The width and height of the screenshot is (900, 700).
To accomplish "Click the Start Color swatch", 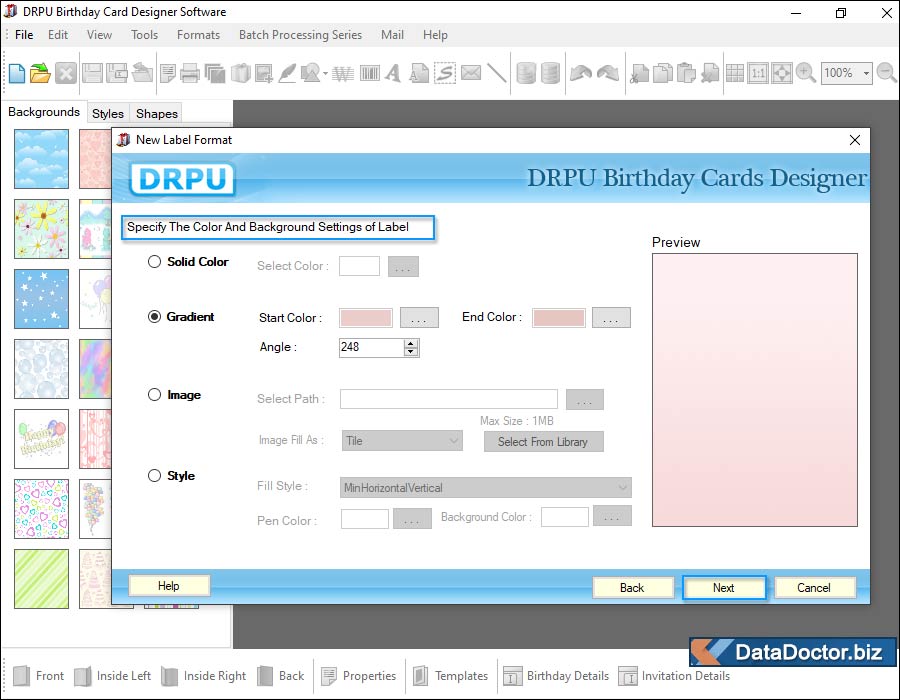I will [366, 317].
